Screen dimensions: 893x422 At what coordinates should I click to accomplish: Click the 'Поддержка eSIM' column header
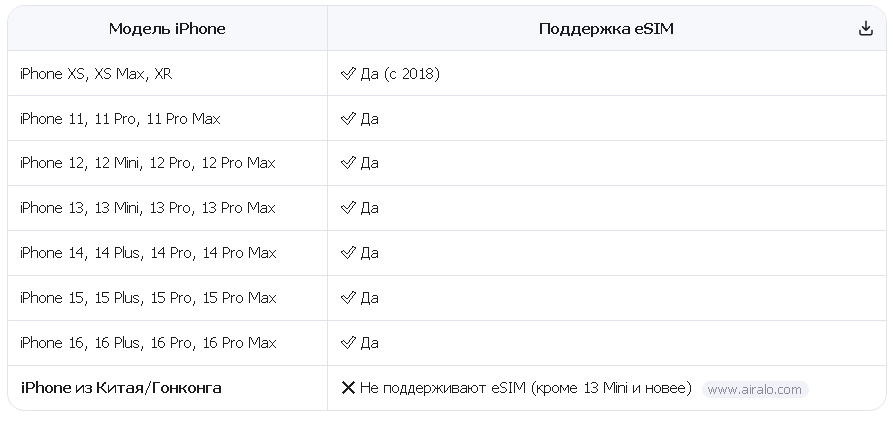coord(606,29)
